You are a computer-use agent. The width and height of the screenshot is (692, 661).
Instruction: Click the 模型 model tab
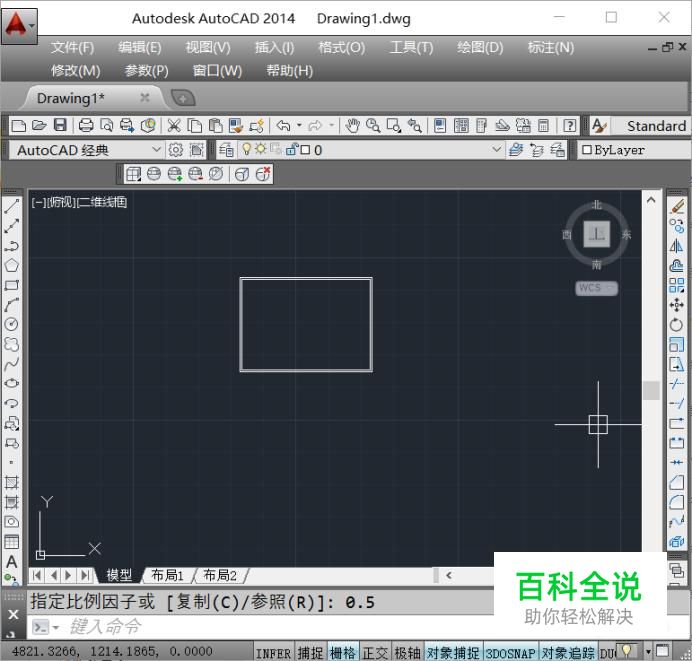[119, 575]
